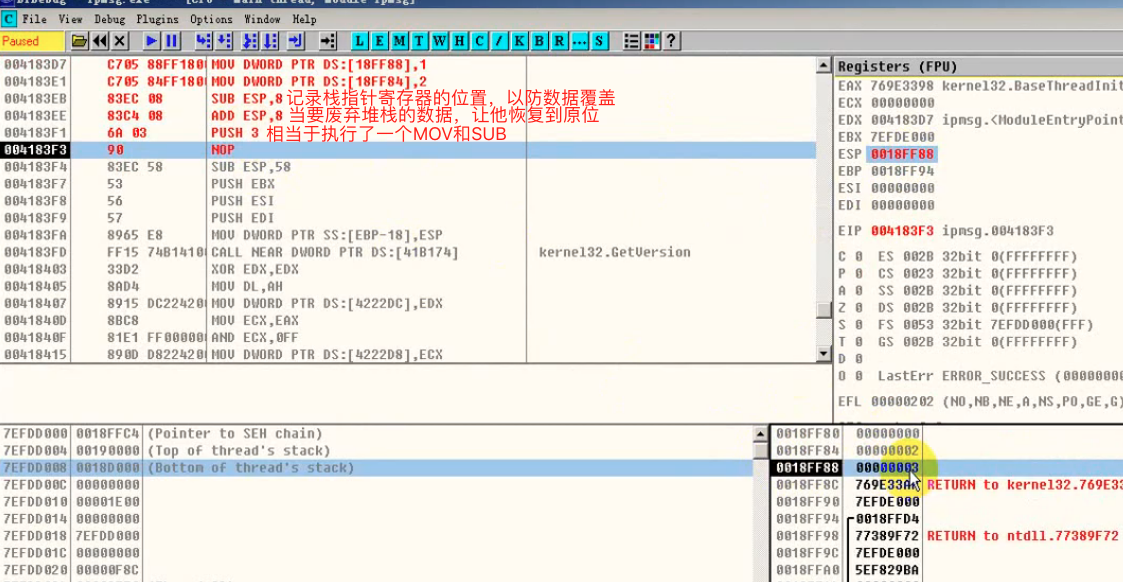Select the EIP register value 004183F3
This screenshot has height=582, width=1123.
902,231
